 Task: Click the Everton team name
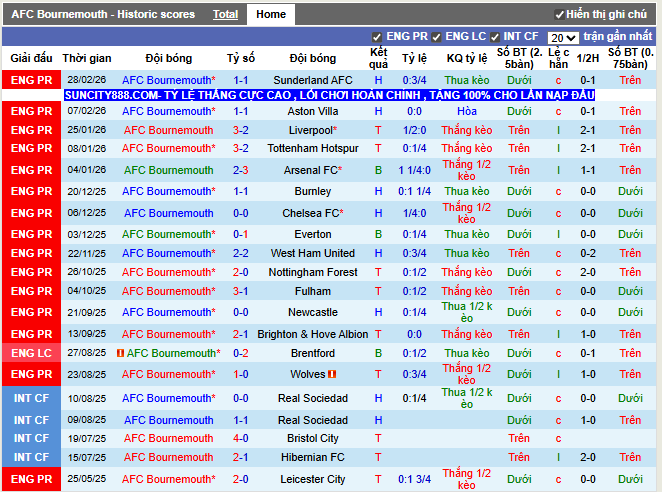[x=313, y=234]
